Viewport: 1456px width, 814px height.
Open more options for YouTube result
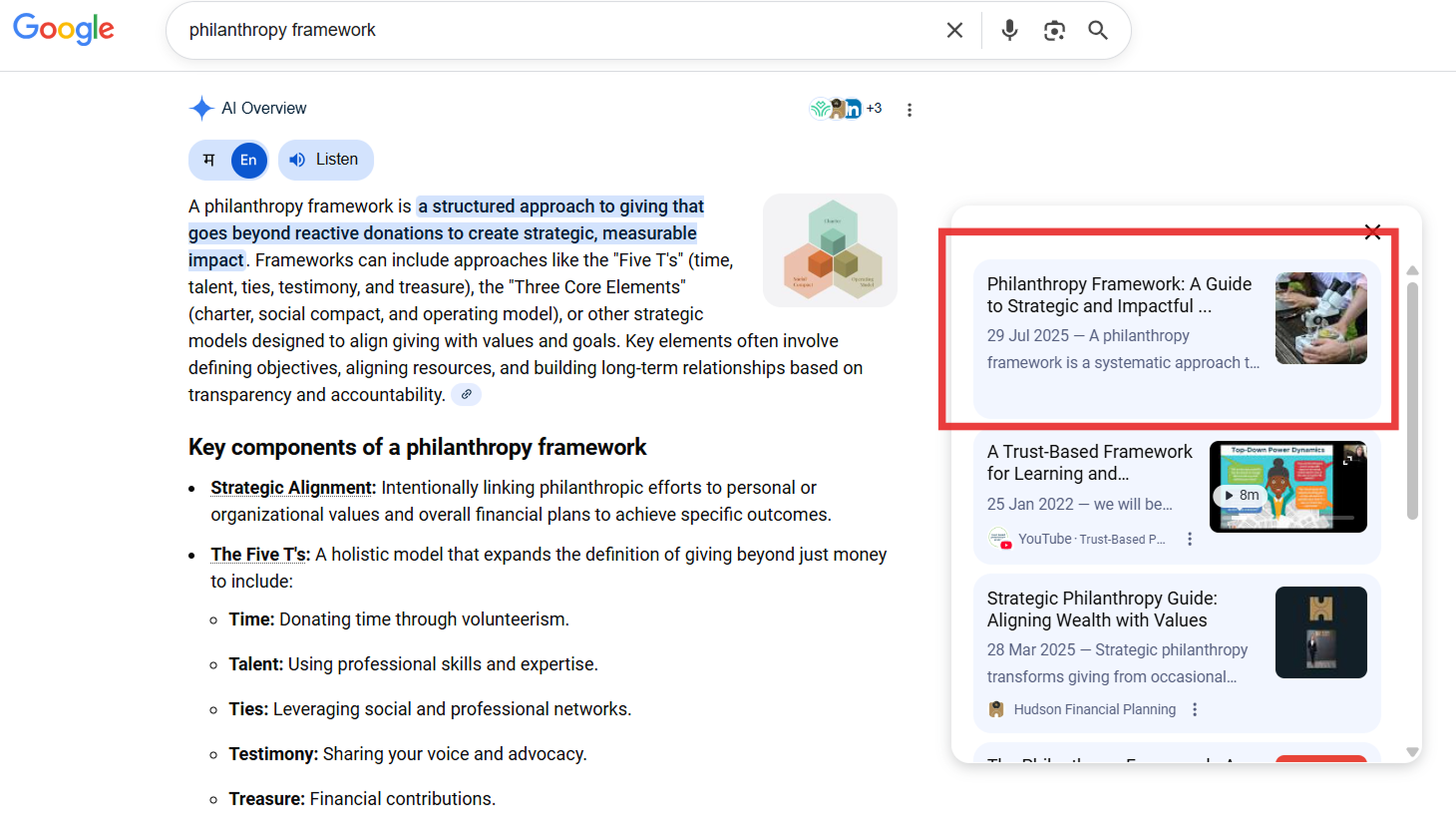pyautogui.click(x=1190, y=539)
